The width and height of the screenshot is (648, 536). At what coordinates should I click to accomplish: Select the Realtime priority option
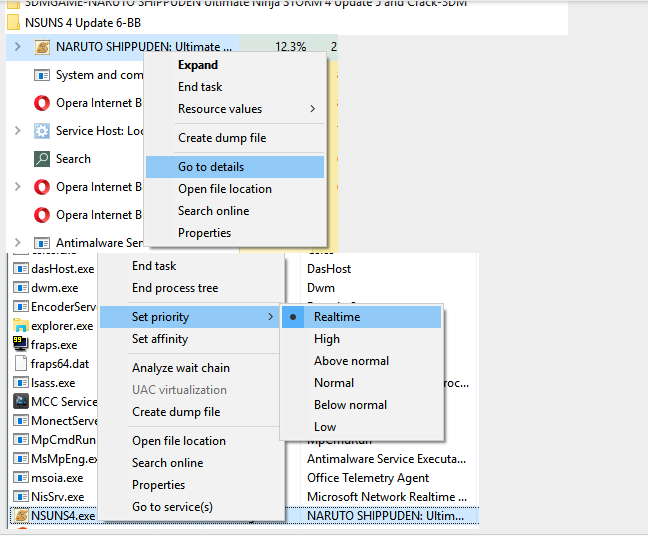[361, 317]
